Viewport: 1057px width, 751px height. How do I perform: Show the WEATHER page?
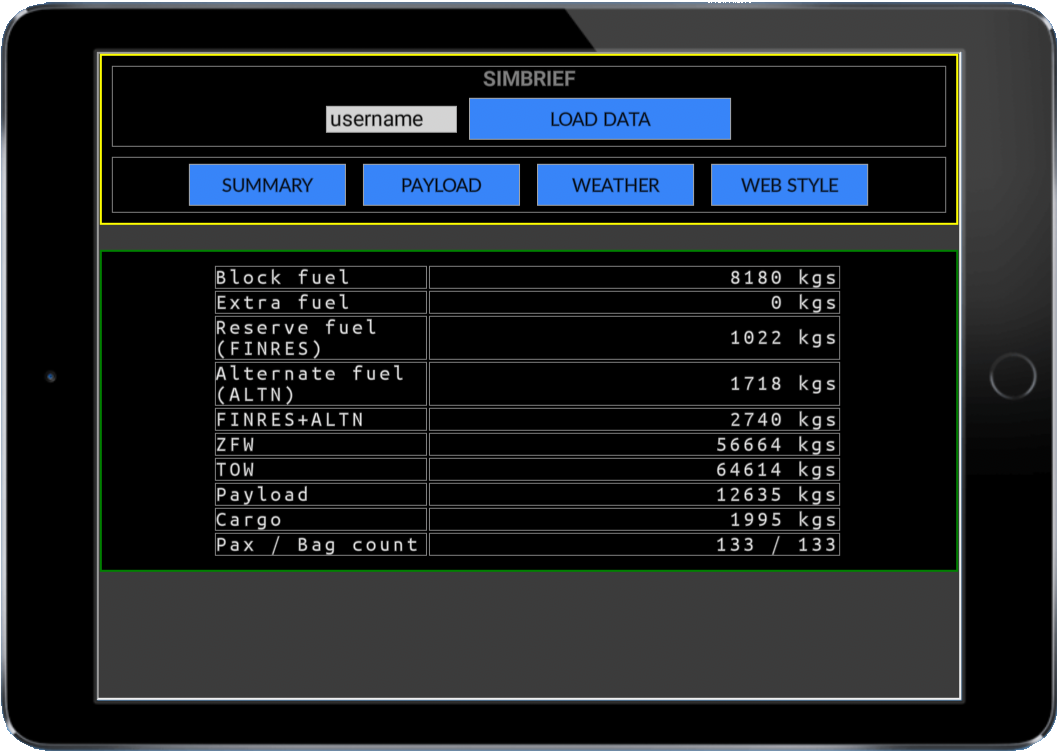coord(615,185)
